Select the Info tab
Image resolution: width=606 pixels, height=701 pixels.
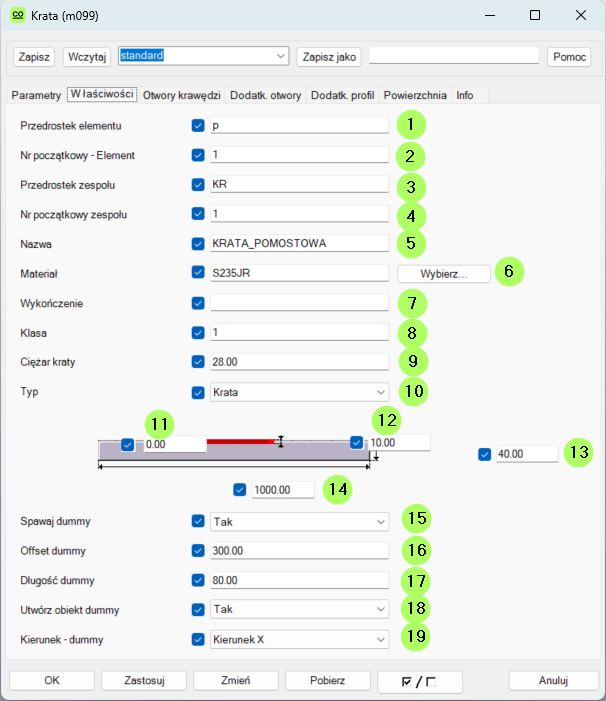[x=465, y=95]
